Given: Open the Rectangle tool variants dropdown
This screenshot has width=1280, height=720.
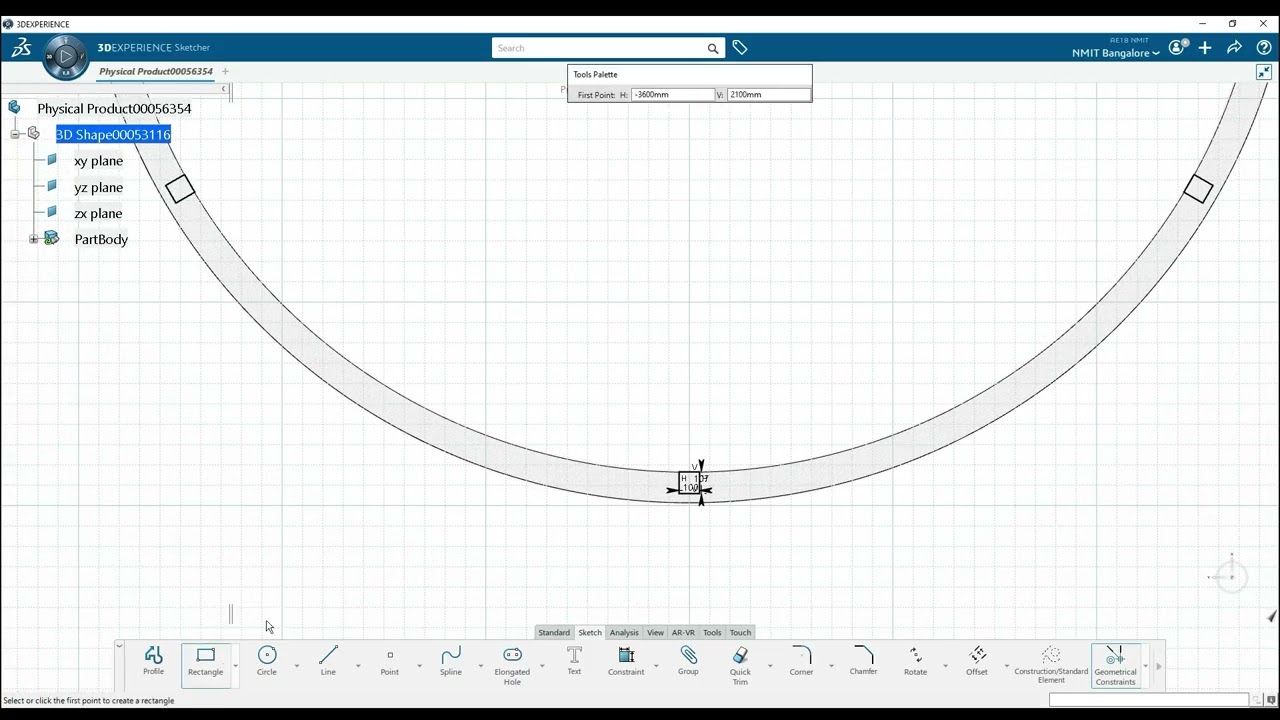Looking at the screenshot, I should click(x=236, y=666).
